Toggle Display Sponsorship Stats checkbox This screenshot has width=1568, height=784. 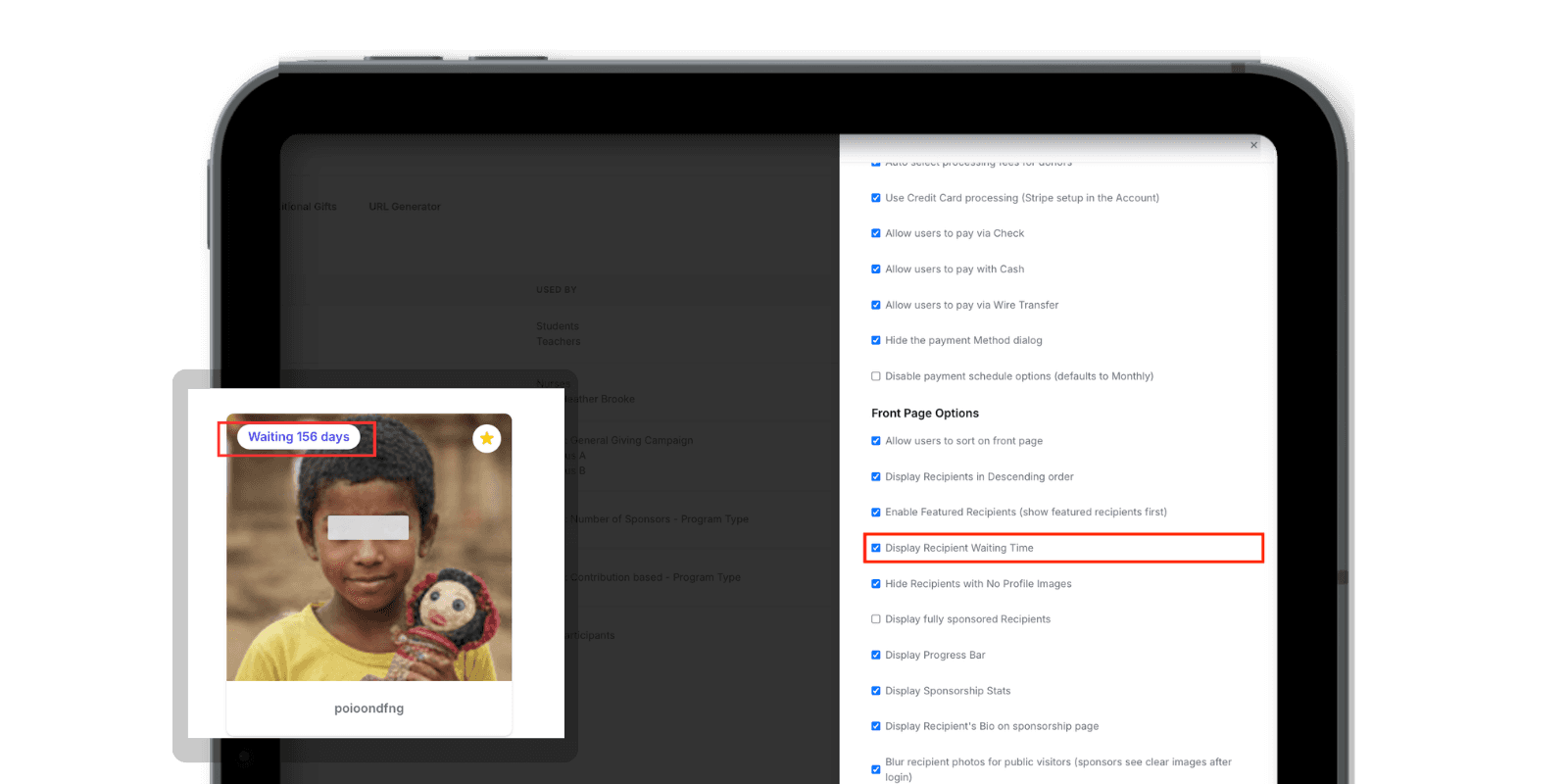(876, 691)
